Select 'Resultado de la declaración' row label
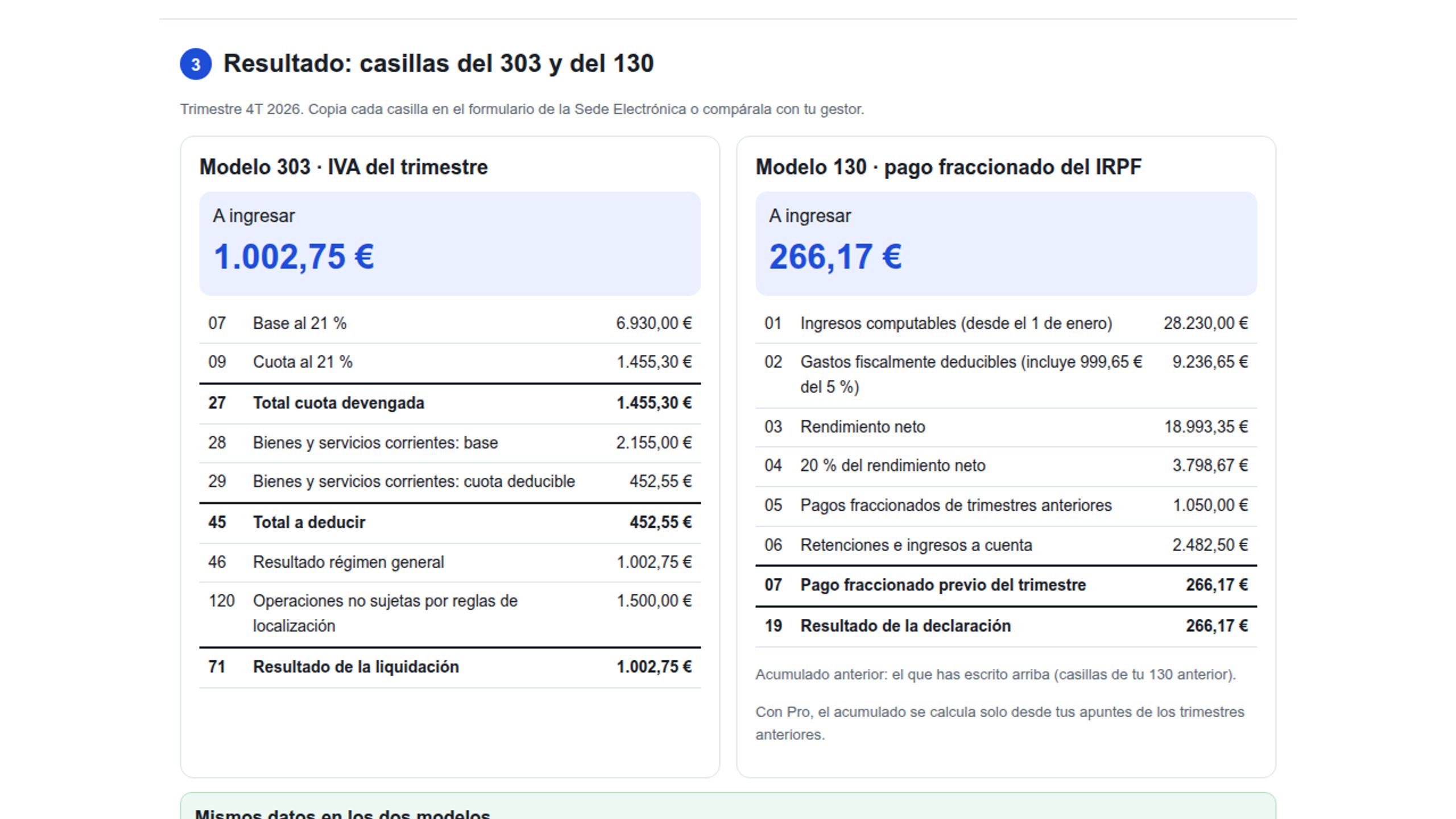The width and height of the screenshot is (1456, 819). click(905, 626)
